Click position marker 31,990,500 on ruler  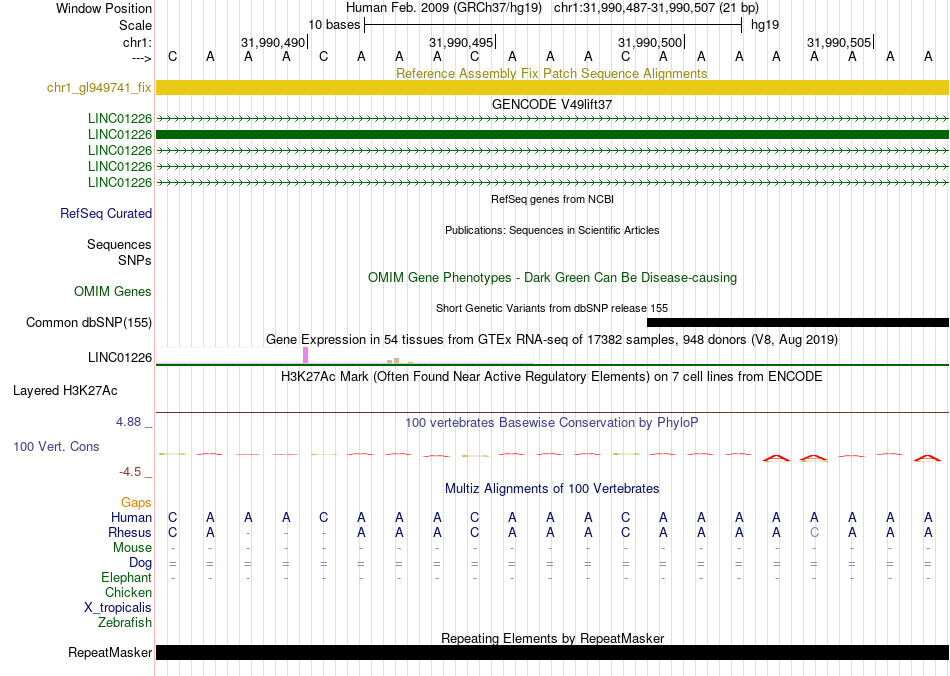(x=651, y=42)
